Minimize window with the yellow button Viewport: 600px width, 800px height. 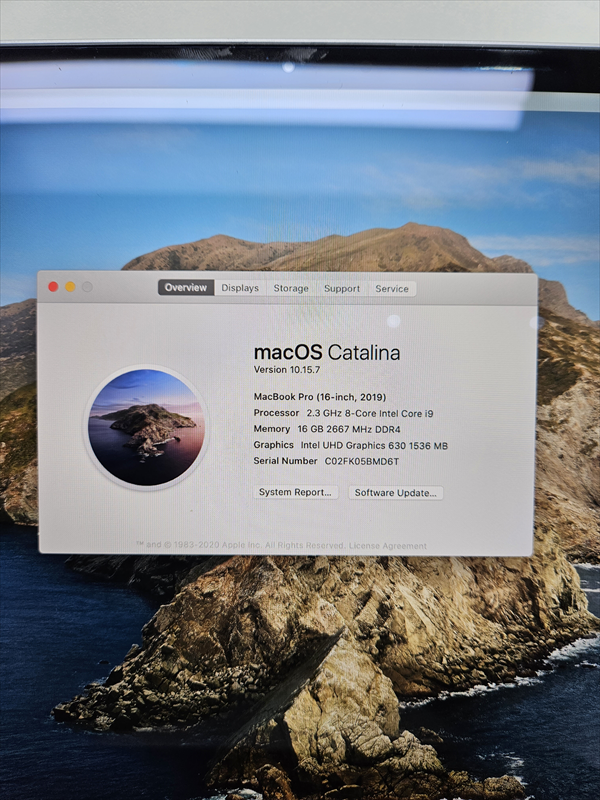[70, 287]
